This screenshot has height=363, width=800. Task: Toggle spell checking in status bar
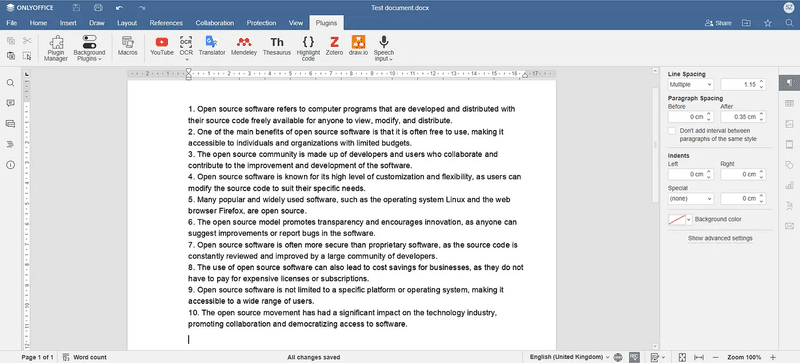[634, 357]
